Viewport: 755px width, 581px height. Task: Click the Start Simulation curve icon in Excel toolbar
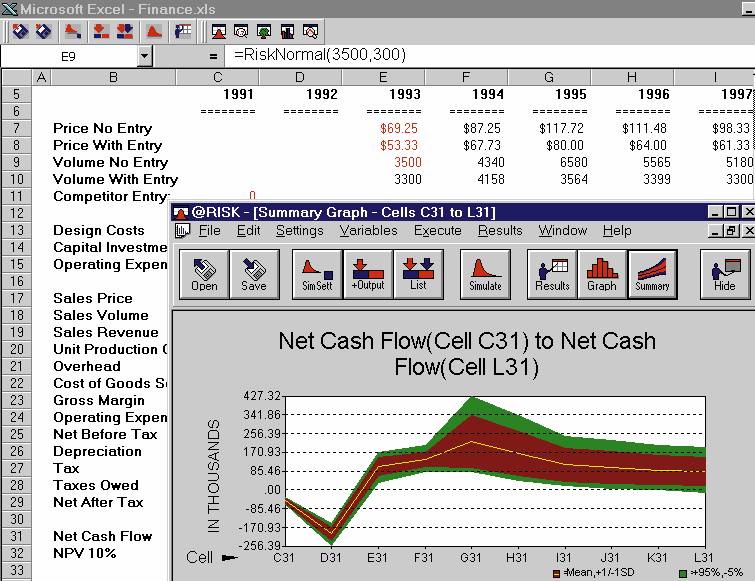(154, 32)
